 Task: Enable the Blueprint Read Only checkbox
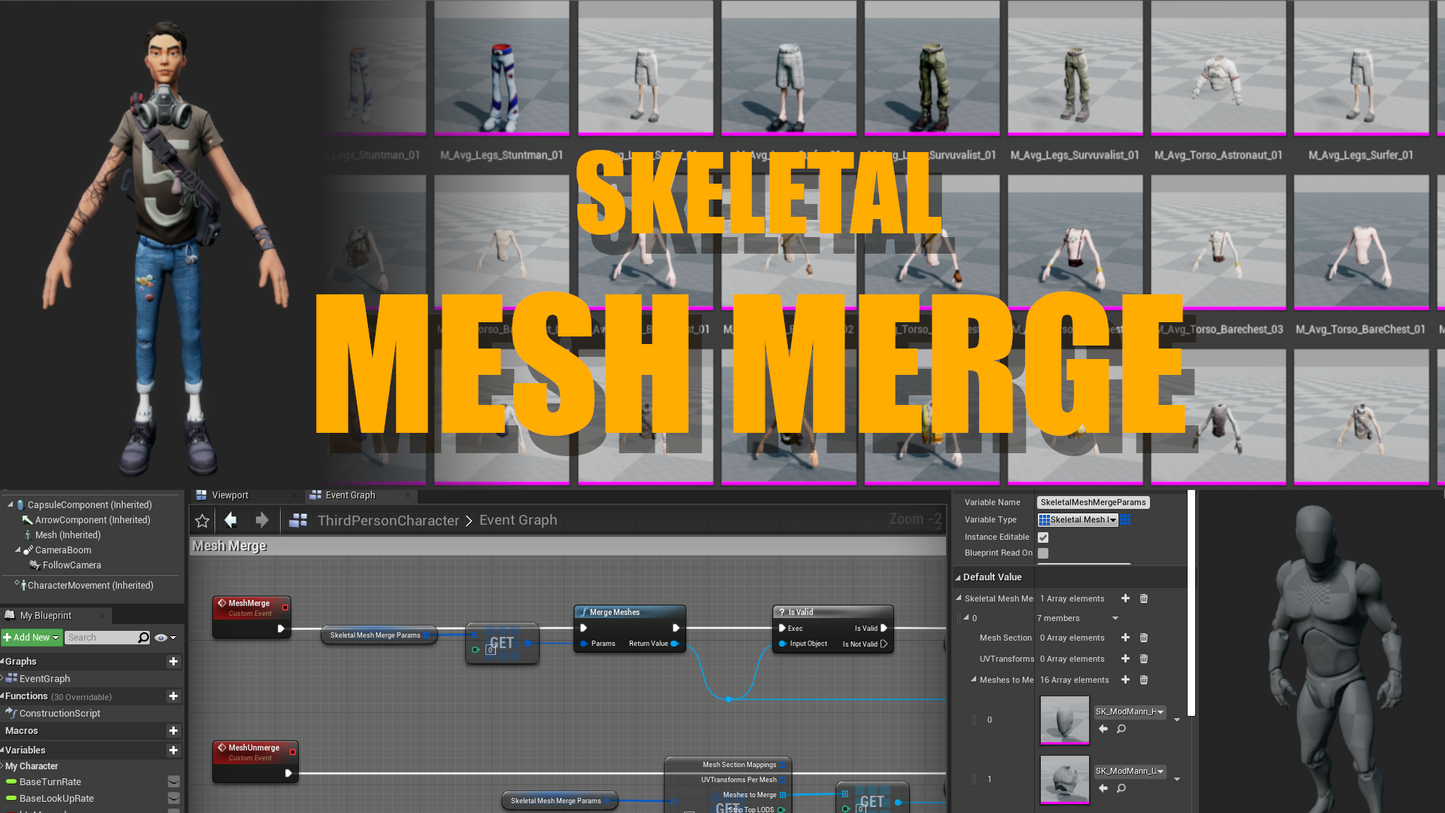1043,553
